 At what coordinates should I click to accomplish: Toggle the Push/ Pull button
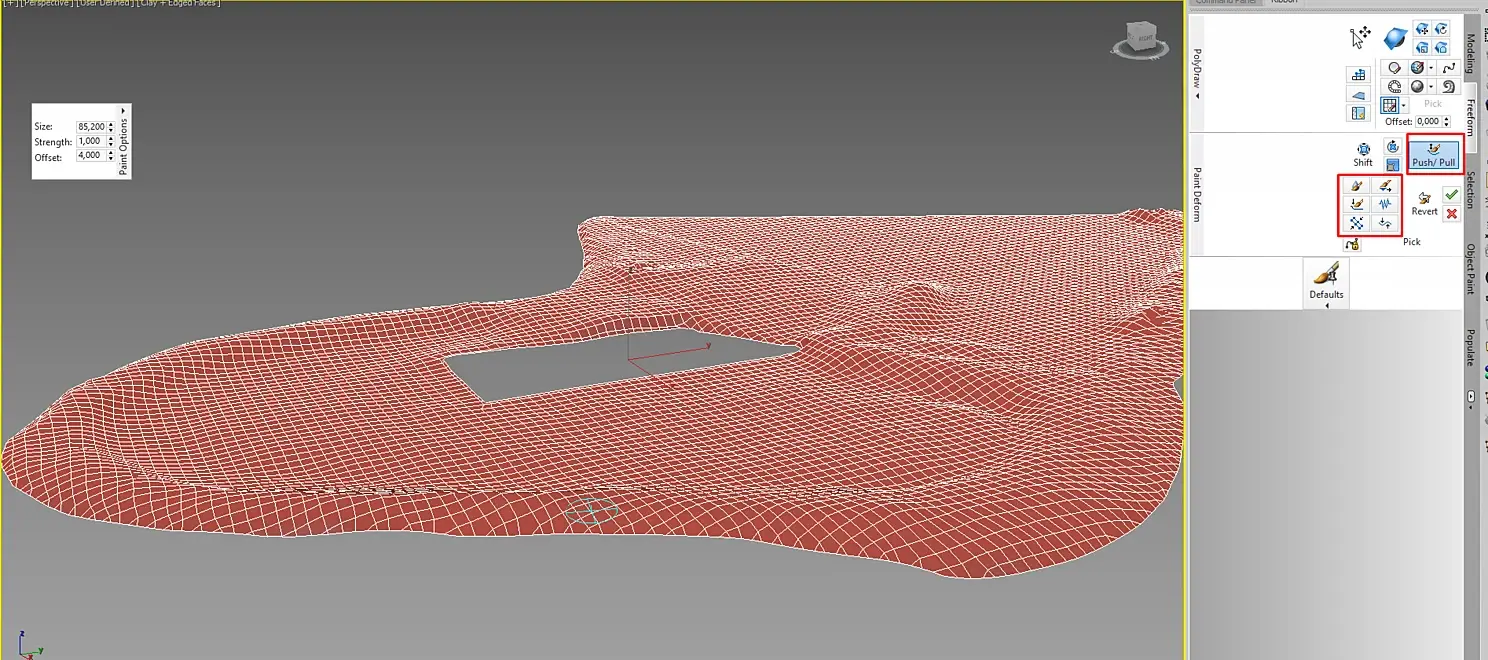pos(1434,153)
